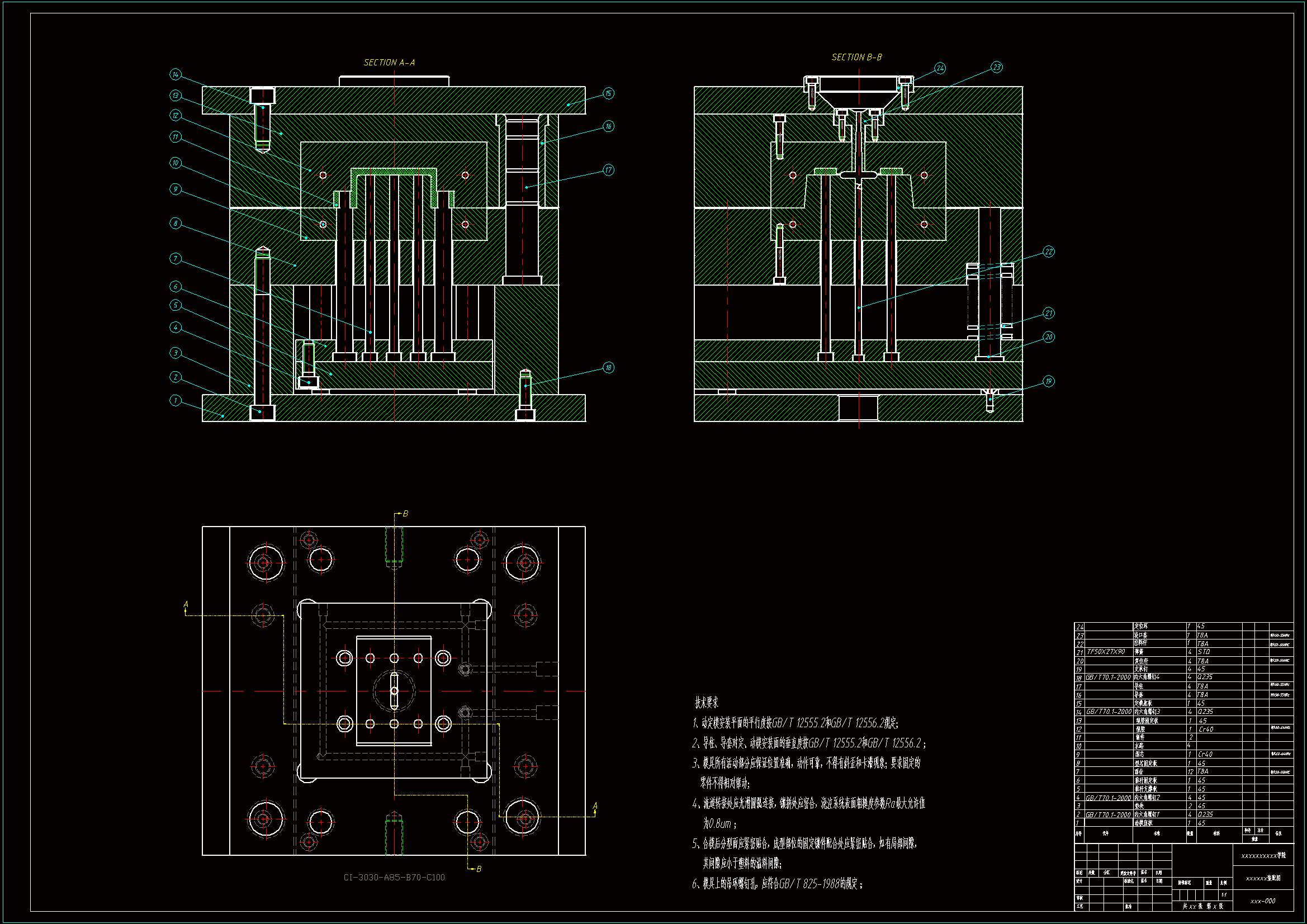The height and width of the screenshot is (924, 1307).
Task: Select balloon number 1 at bottom left
Action: coord(176,401)
